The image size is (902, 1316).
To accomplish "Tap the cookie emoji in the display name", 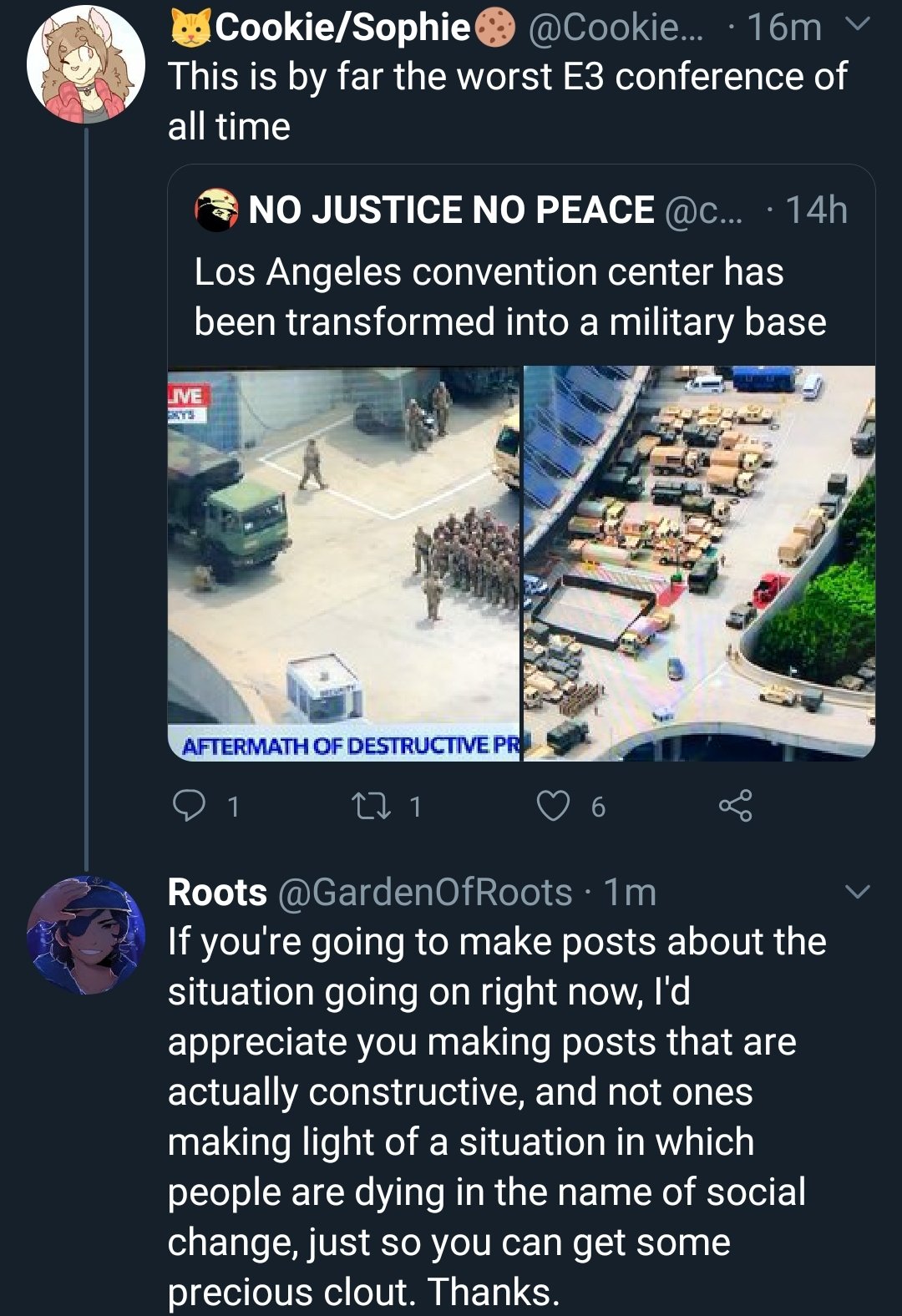I will coord(494,28).
